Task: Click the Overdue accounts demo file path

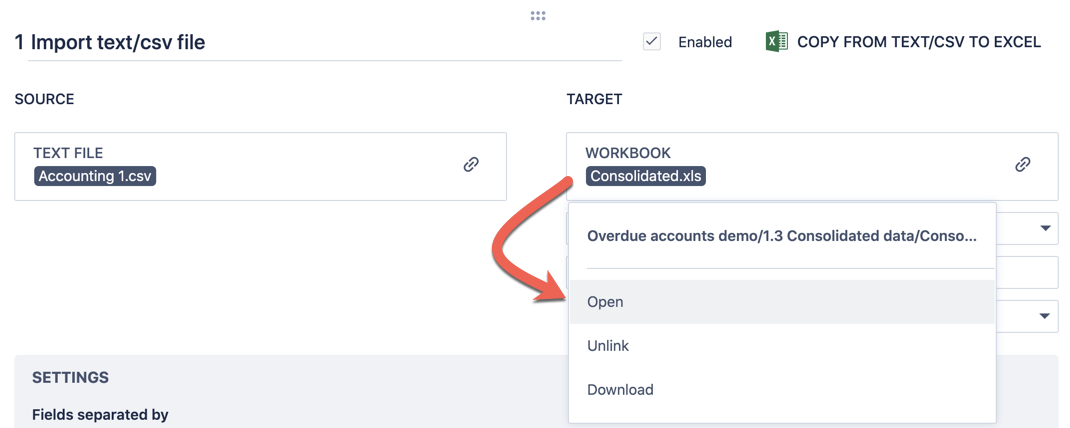Action: pyautogui.click(x=781, y=237)
